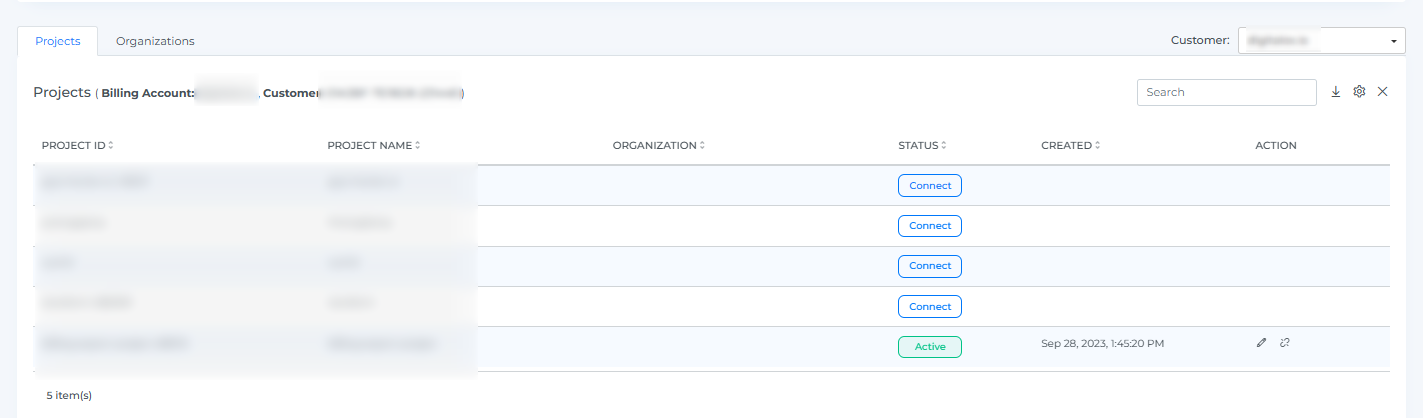
Task: Sort by Organization column arrows
Action: (702, 145)
